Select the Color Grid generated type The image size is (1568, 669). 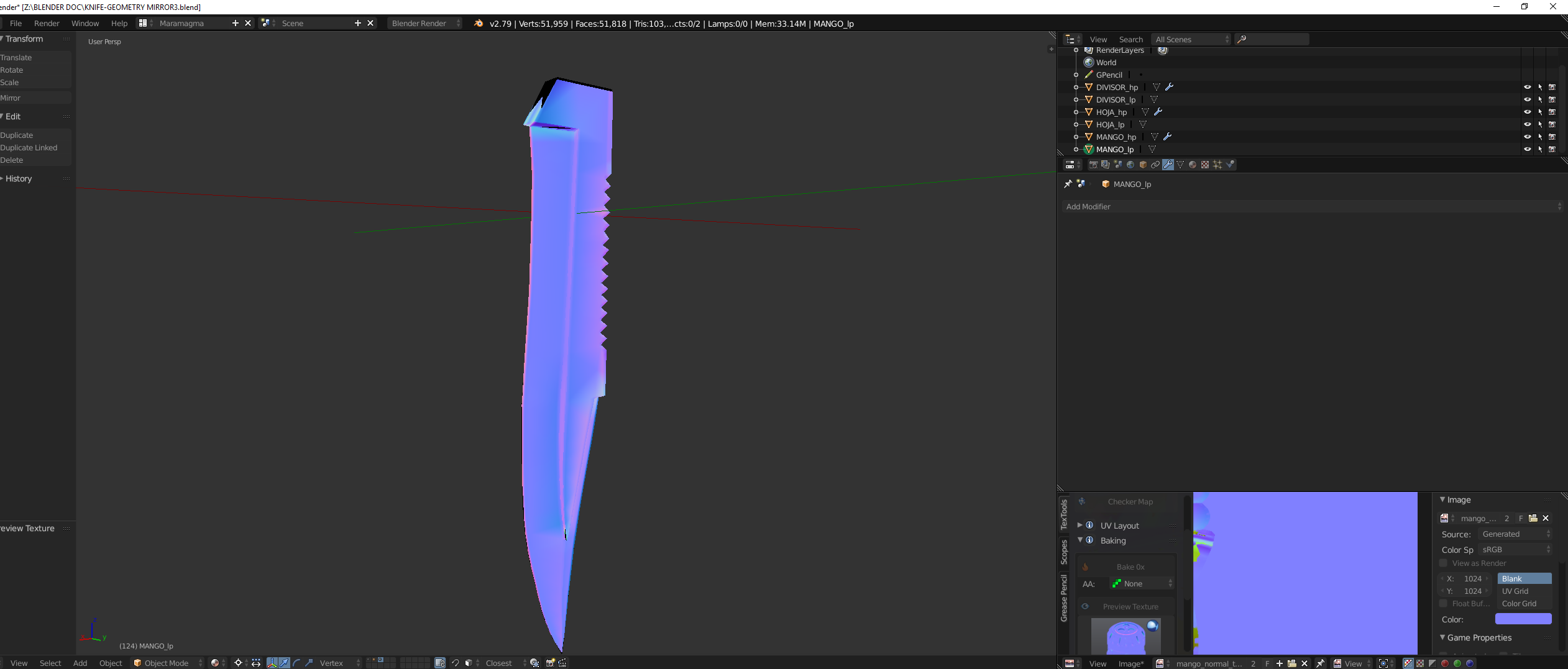click(1524, 603)
